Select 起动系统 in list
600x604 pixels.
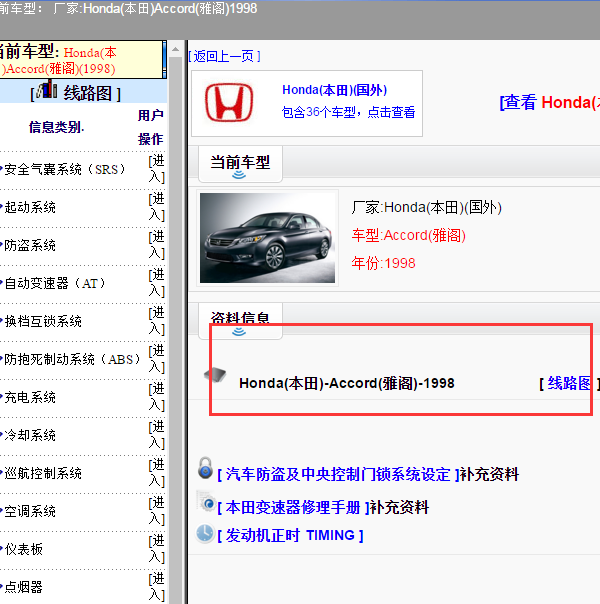pyautogui.click(x=30, y=207)
